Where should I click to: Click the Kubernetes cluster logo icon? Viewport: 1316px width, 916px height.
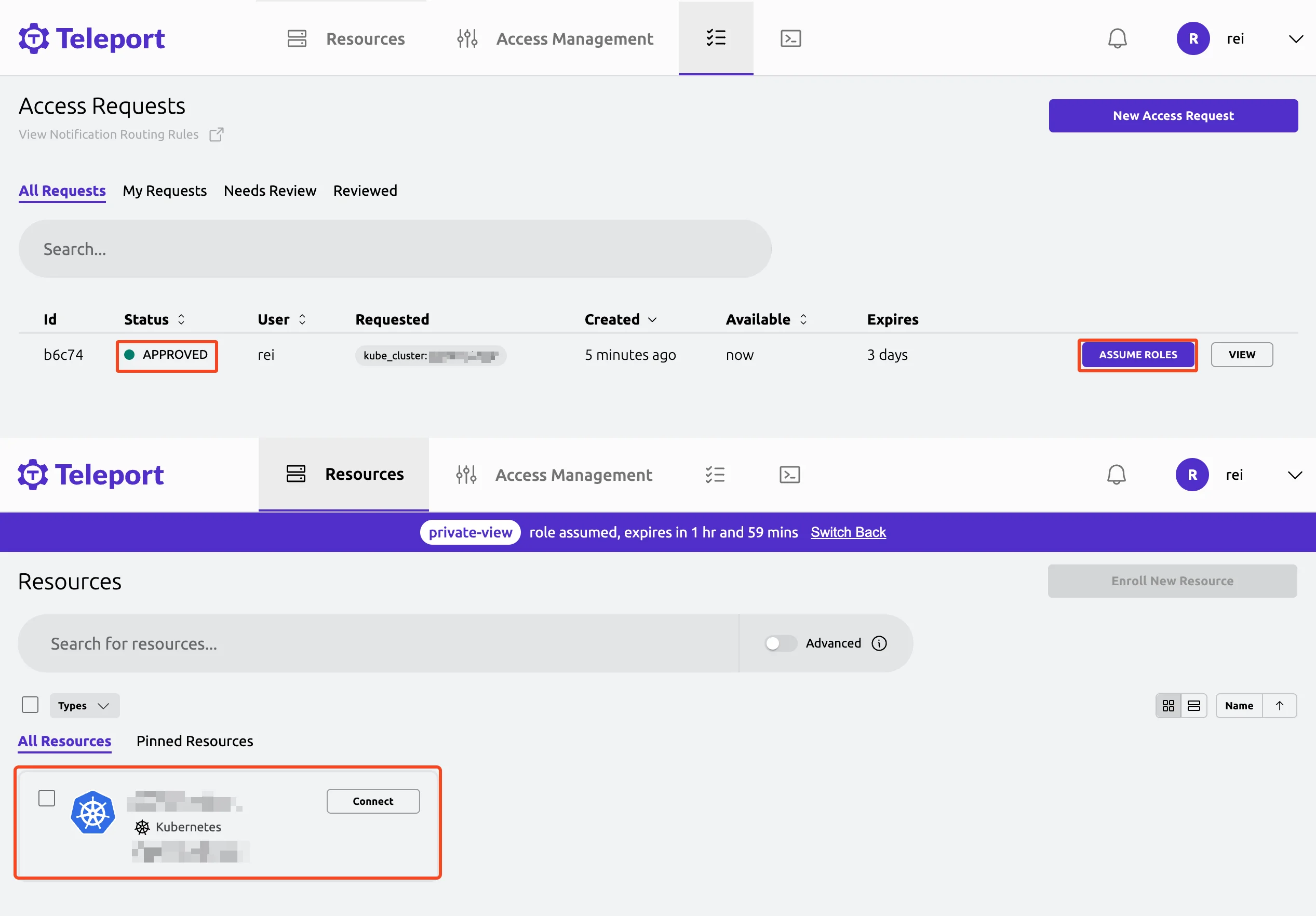(x=93, y=812)
